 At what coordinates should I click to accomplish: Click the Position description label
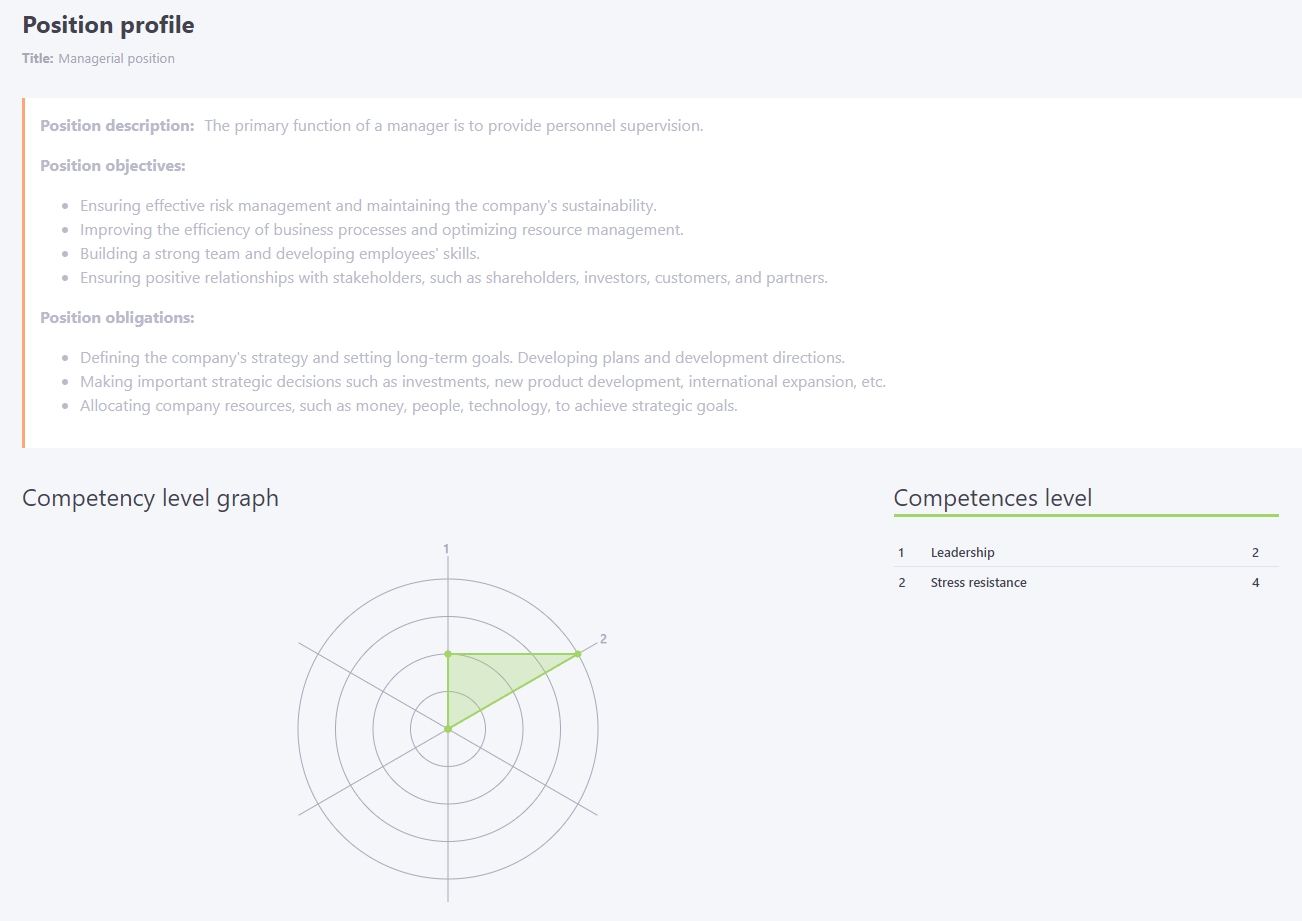117,126
